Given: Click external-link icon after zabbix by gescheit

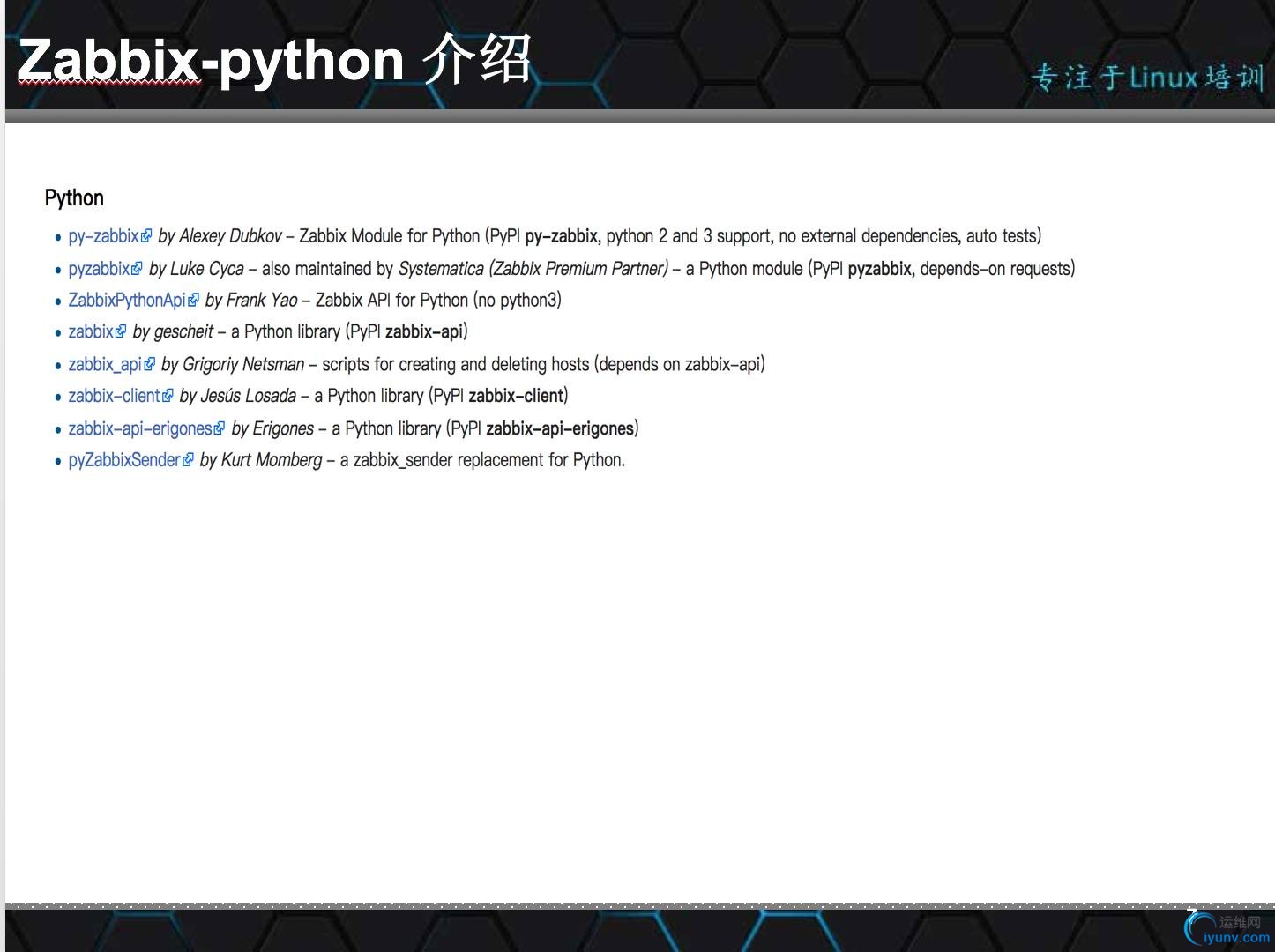Looking at the screenshot, I should click(121, 332).
